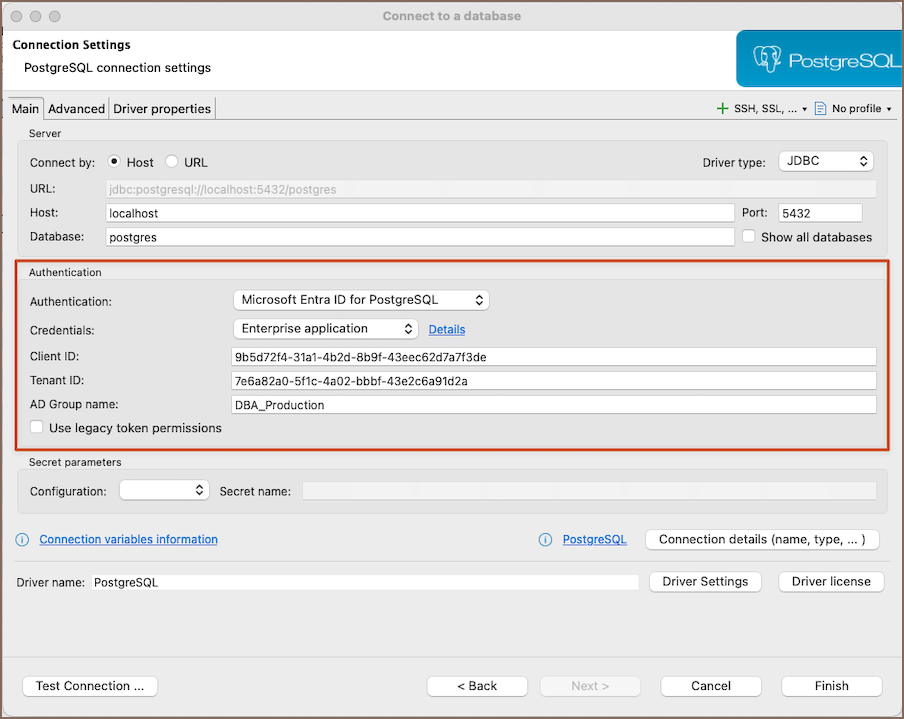Toggle Use legacy token permissions checkbox
Image resolution: width=904 pixels, height=719 pixels.
tap(37, 428)
